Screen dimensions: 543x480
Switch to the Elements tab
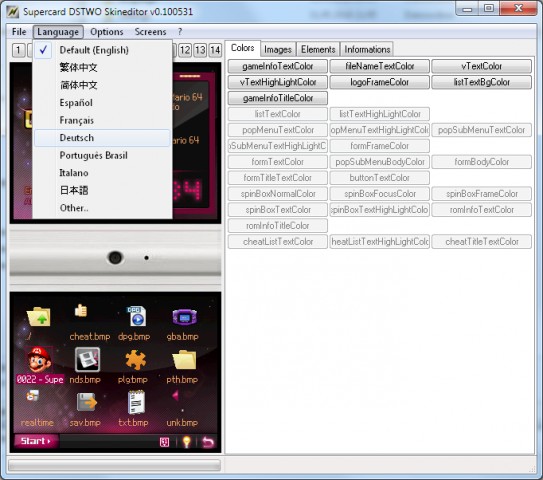(318, 50)
